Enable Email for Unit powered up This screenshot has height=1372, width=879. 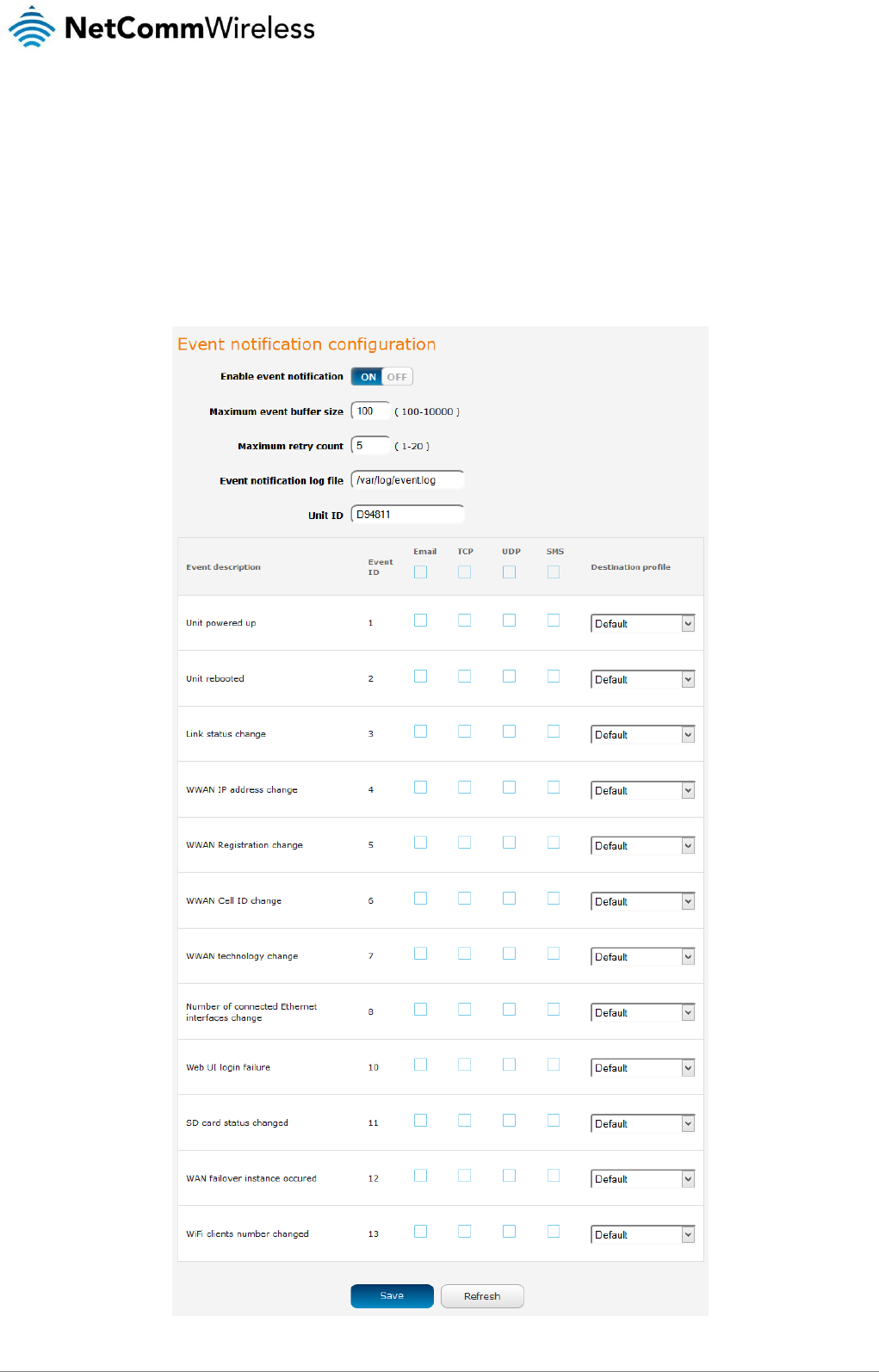point(420,621)
